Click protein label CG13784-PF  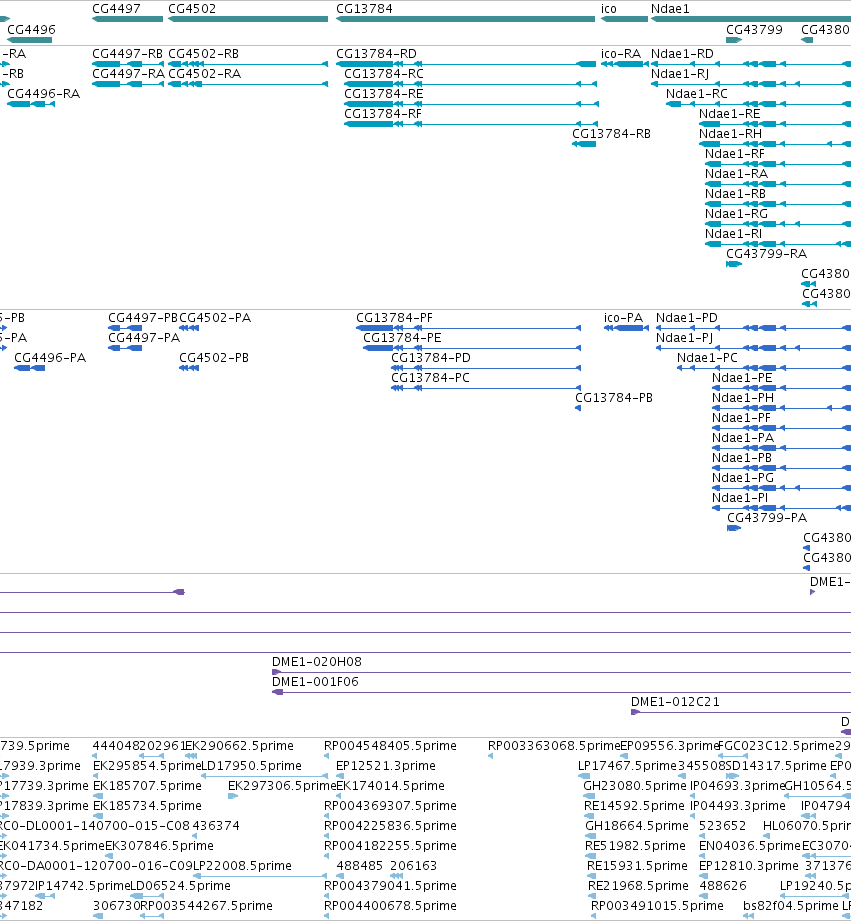pyautogui.click(x=394, y=318)
